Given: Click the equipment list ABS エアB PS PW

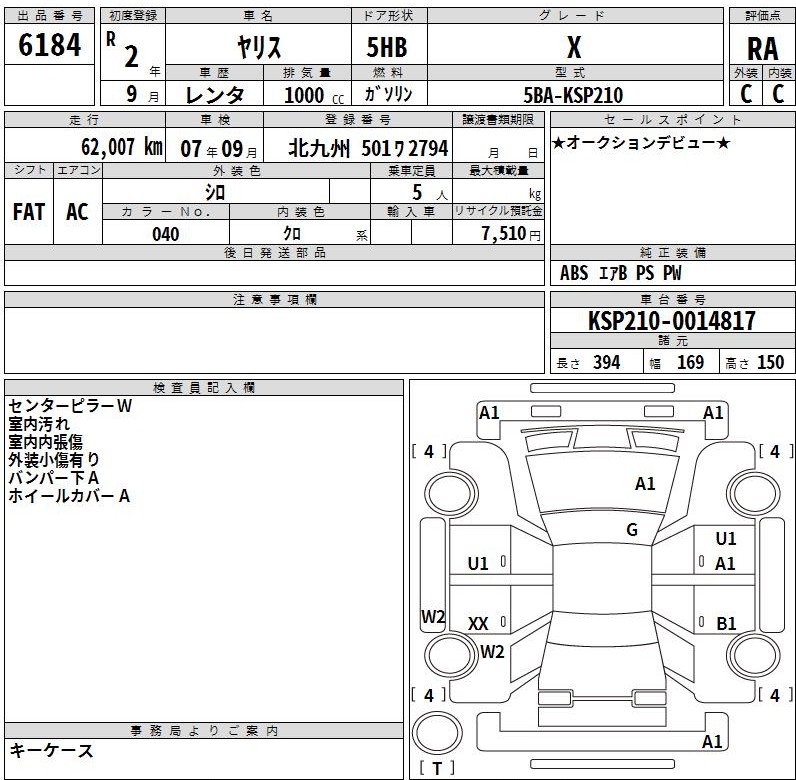Looking at the screenshot, I should (x=621, y=273).
